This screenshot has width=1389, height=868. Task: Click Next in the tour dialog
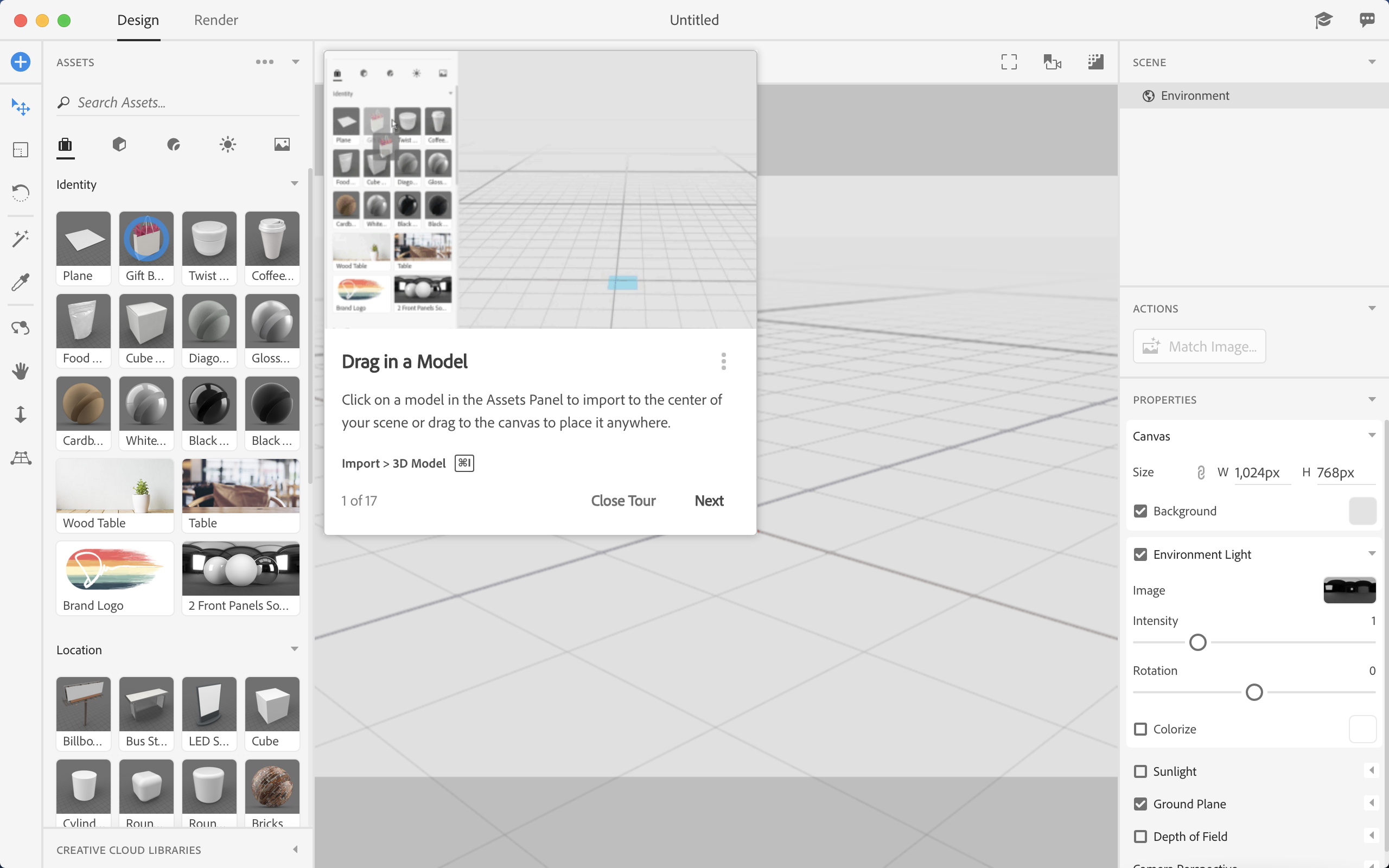(x=709, y=501)
